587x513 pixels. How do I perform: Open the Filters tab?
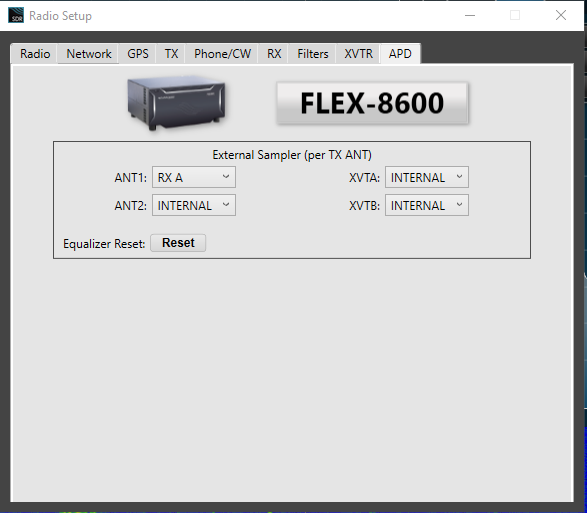pos(313,54)
